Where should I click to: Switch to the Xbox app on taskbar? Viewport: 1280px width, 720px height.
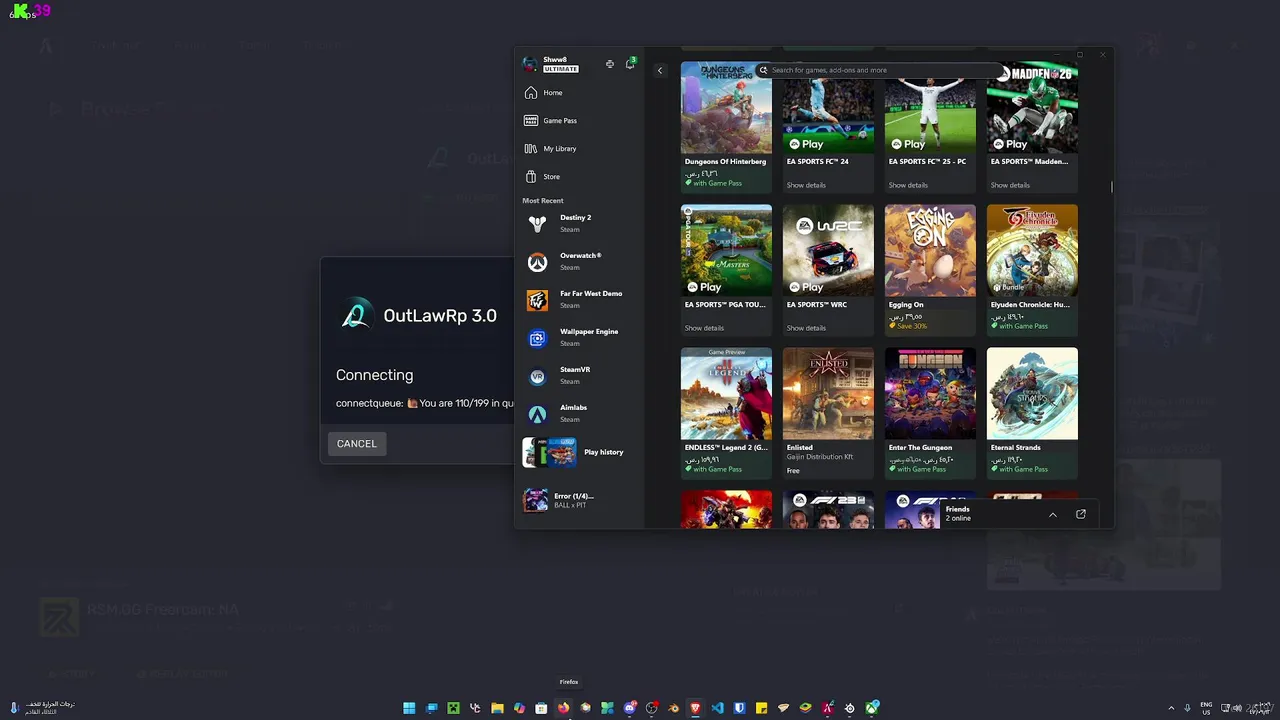[872, 708]
